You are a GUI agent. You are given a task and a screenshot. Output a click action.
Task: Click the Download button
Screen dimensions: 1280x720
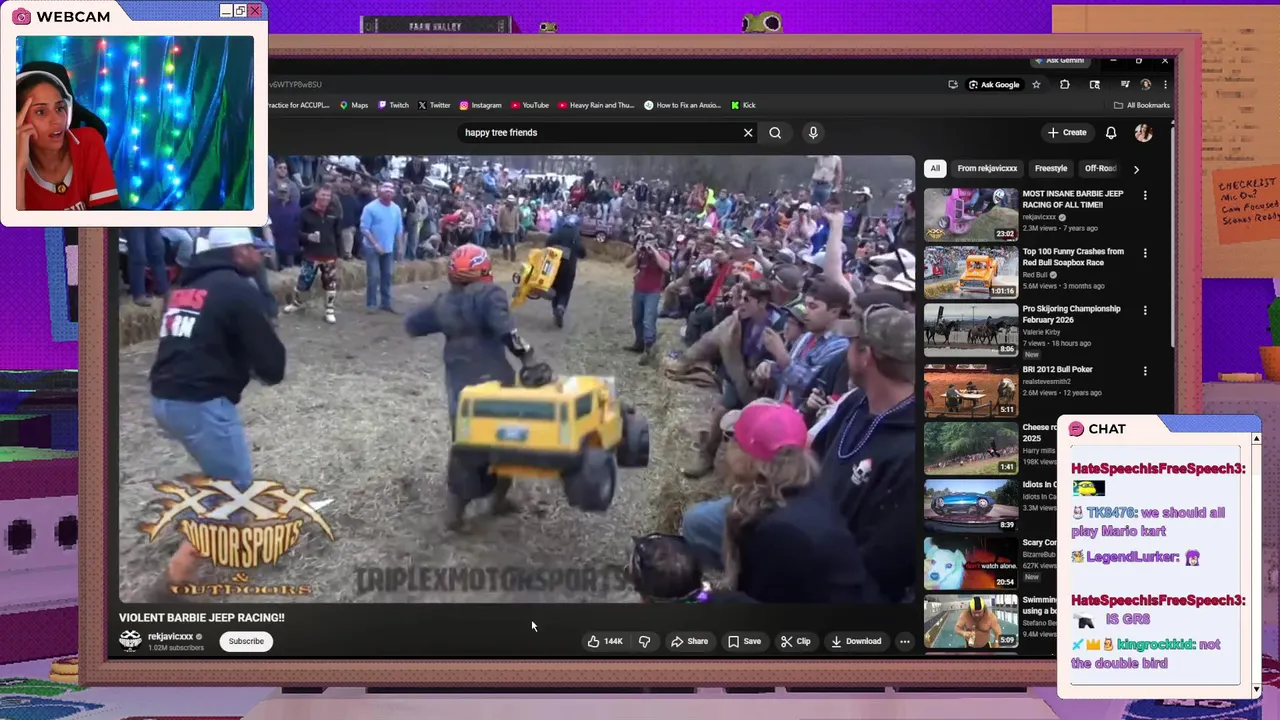[856, 641]
